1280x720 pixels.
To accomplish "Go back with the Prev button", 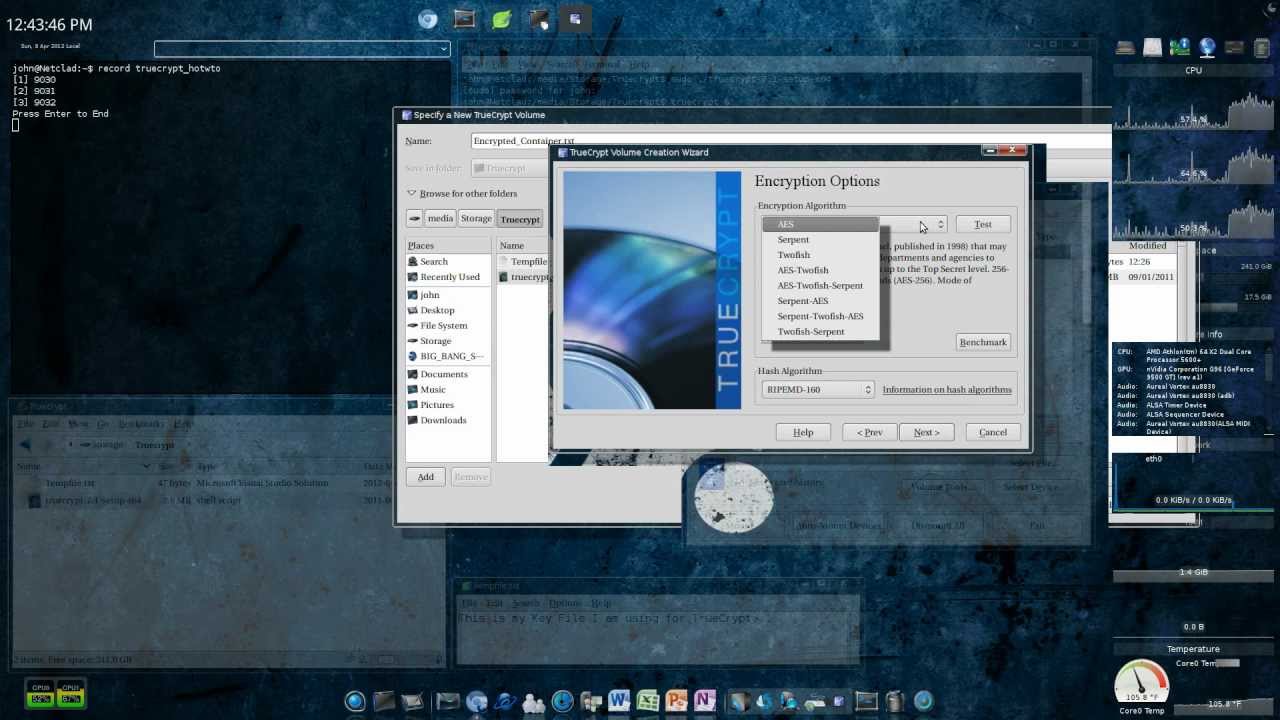I will (x=869, y=432).
